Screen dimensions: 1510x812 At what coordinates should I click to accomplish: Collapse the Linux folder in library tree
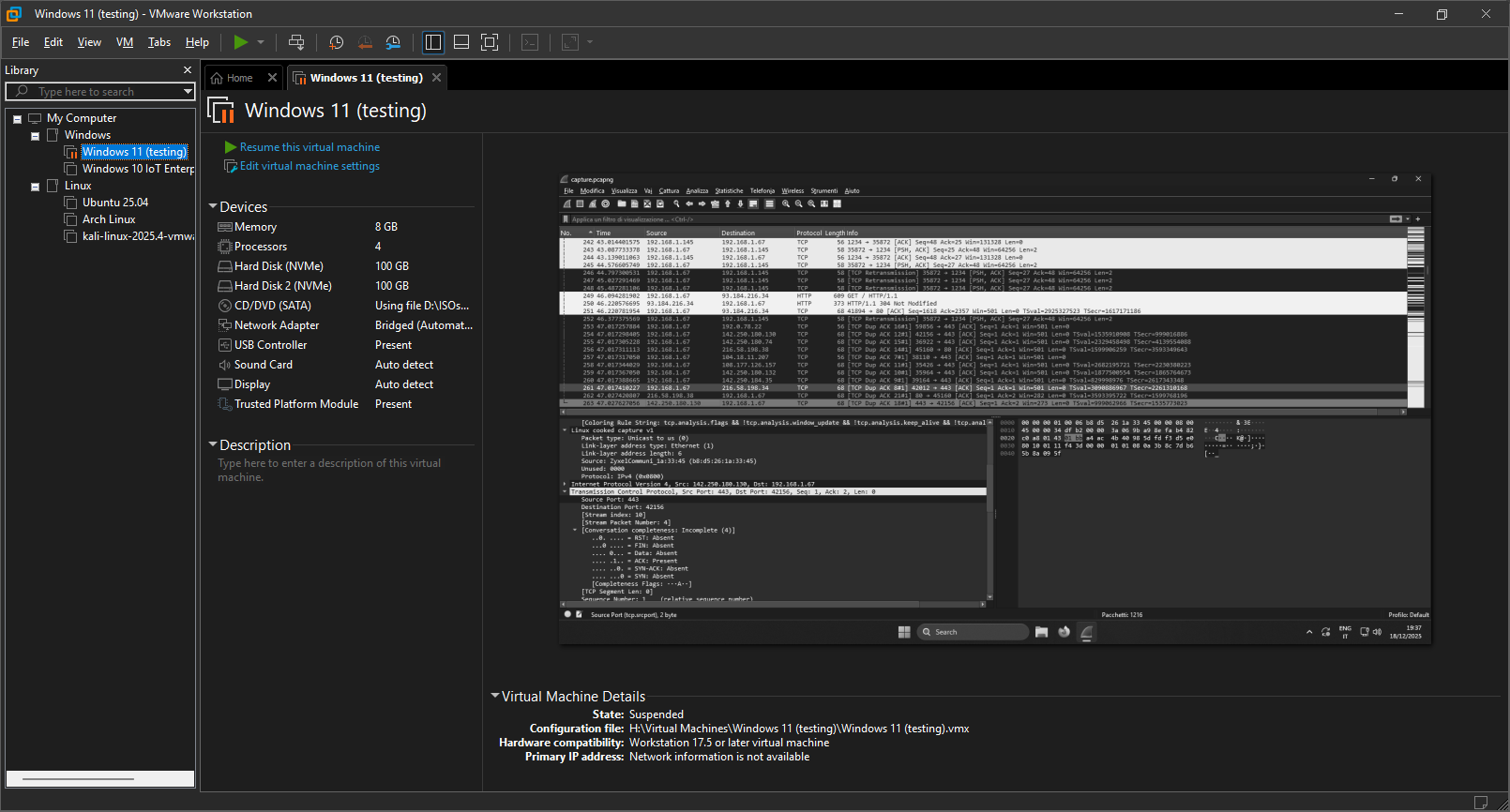click(36, 187)
